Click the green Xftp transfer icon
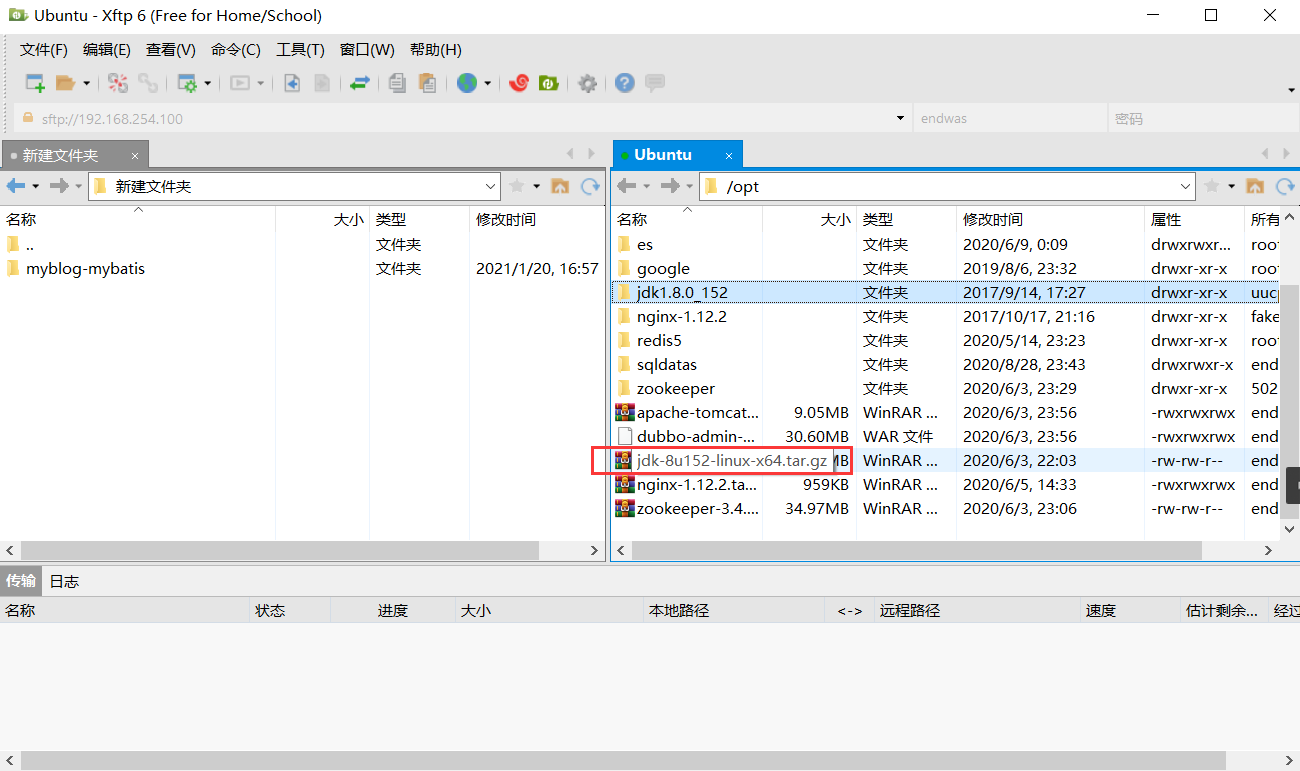 click(x=548, y=83)
